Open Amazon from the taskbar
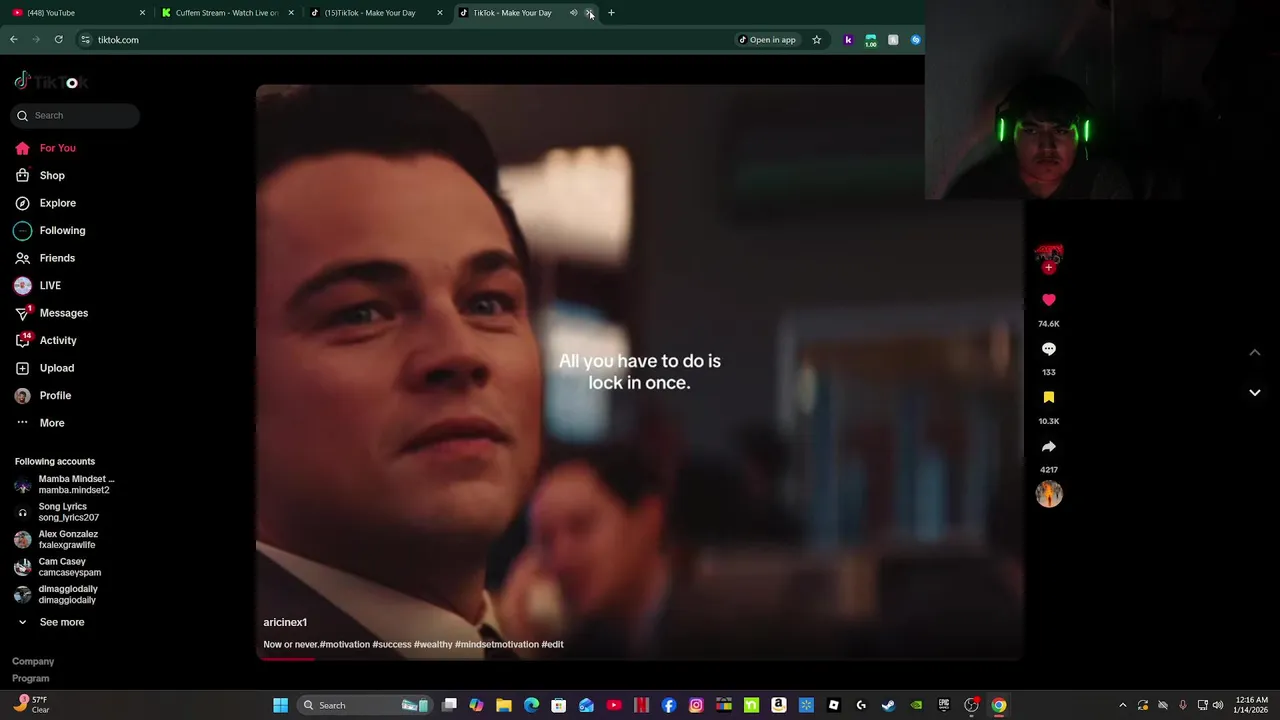This screenshot has width=1280, height=720. pos(779,705)
